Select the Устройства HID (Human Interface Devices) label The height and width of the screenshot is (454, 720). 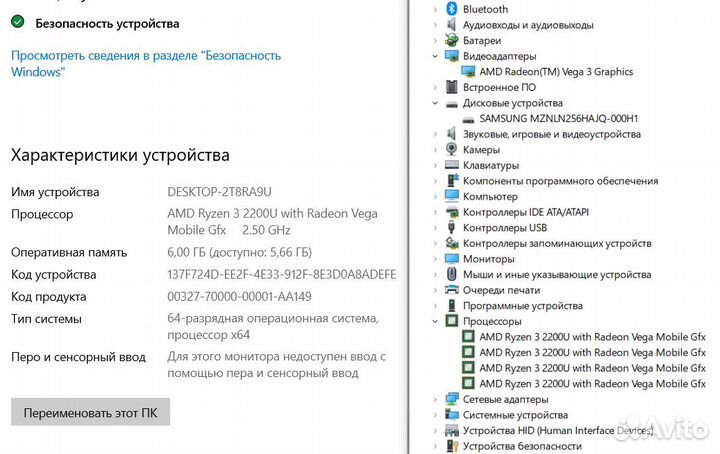click(x=558, y=431)
